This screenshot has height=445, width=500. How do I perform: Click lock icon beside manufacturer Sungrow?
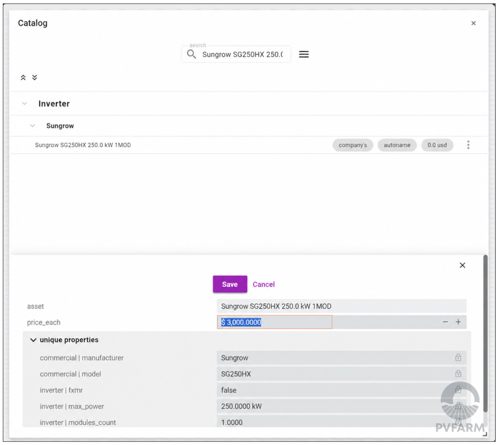point(458,357)
